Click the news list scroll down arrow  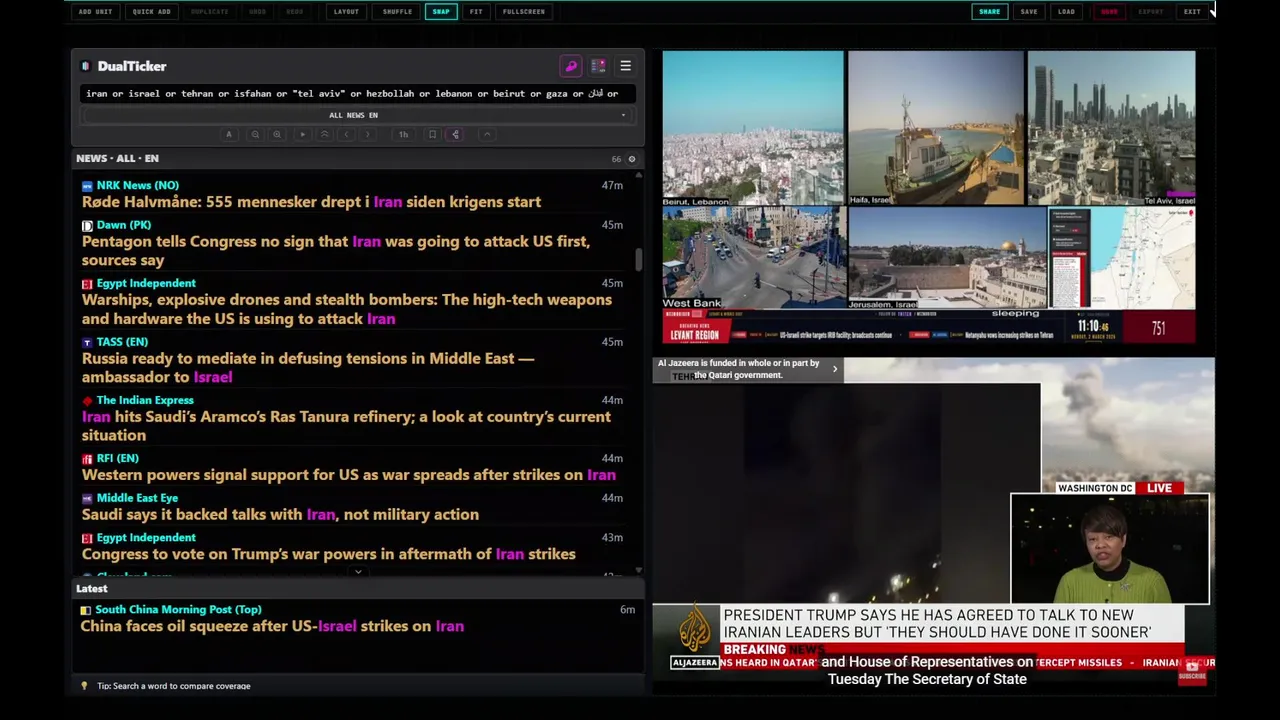click(x=639, y=570)
